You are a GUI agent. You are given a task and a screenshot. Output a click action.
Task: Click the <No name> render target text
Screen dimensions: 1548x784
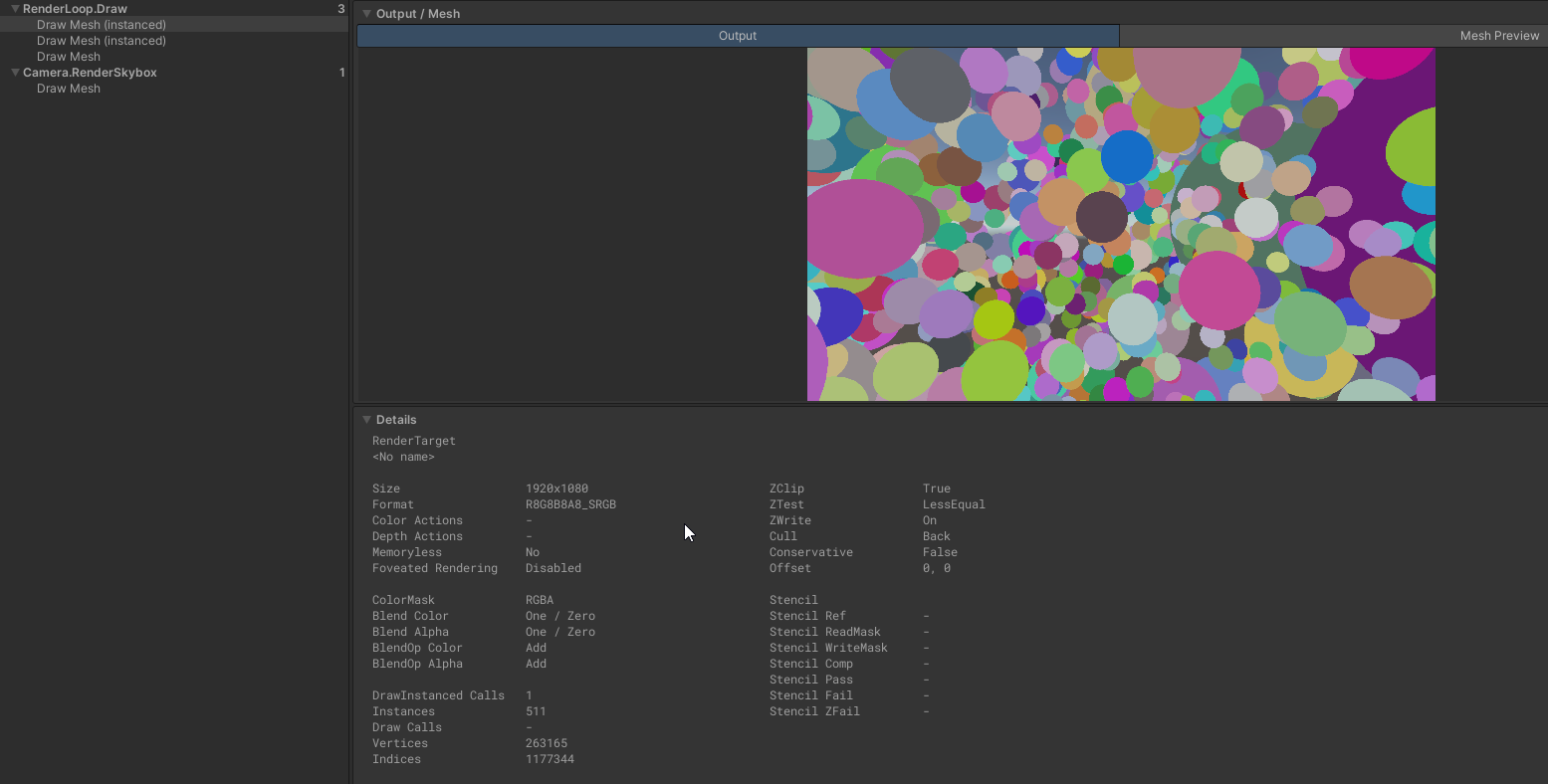403,457
